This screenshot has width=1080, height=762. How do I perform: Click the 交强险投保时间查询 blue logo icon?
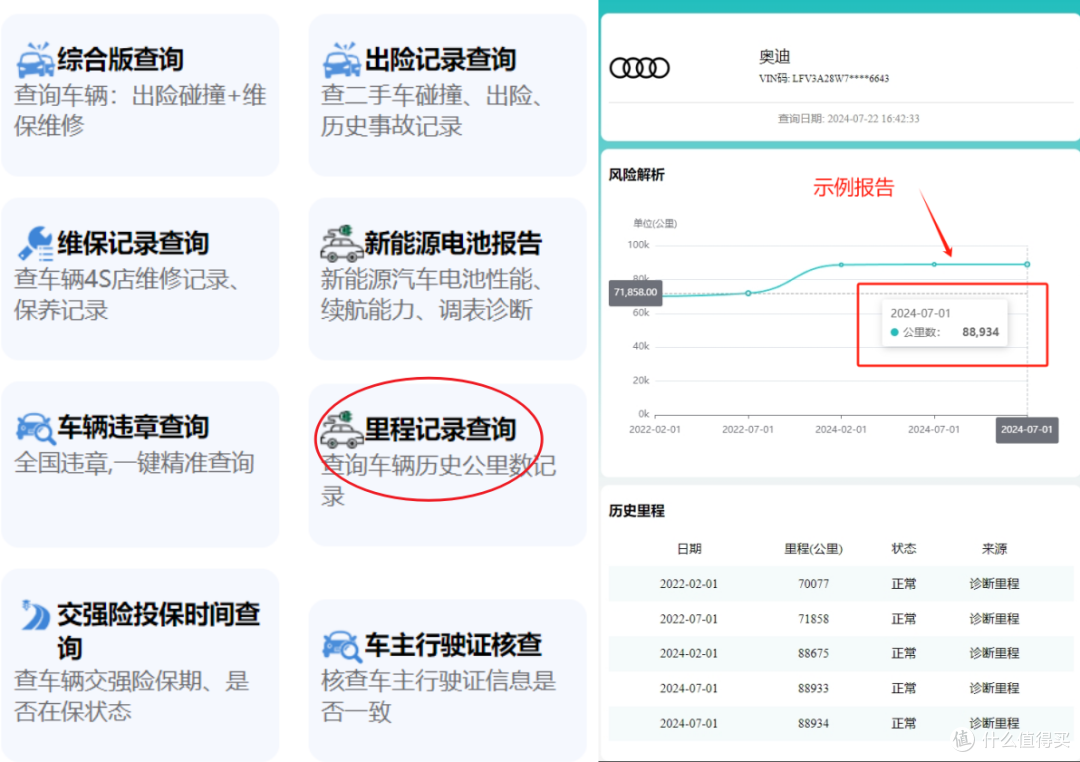(35, 615)
